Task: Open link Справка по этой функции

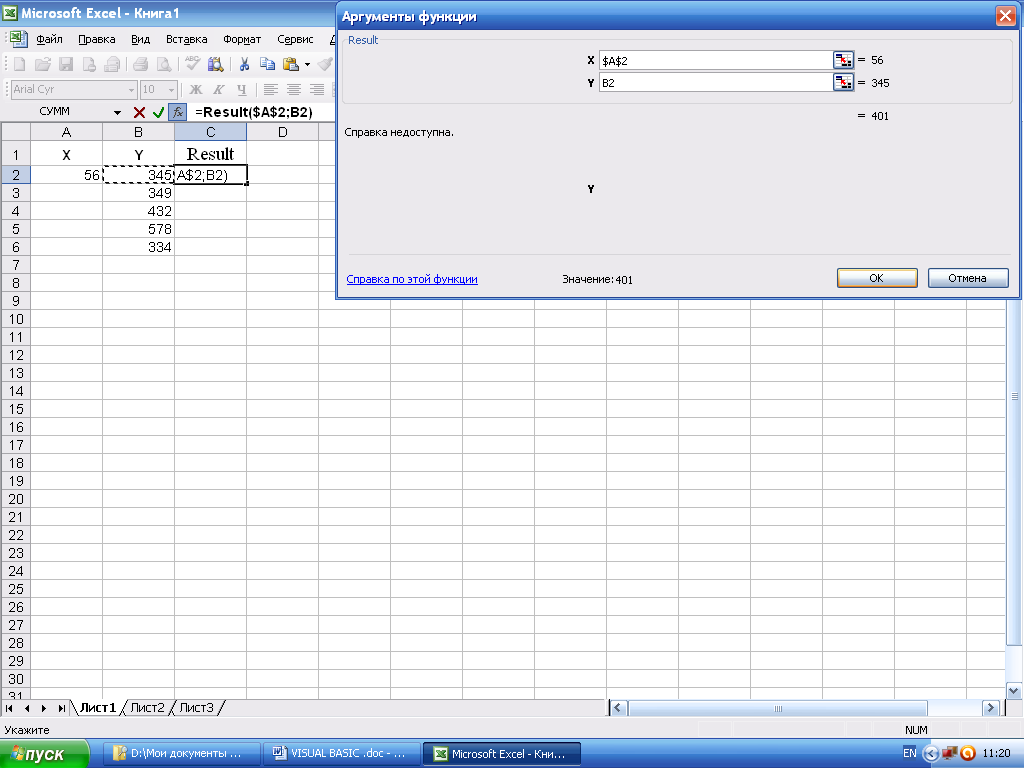Action: click(412, 279)
